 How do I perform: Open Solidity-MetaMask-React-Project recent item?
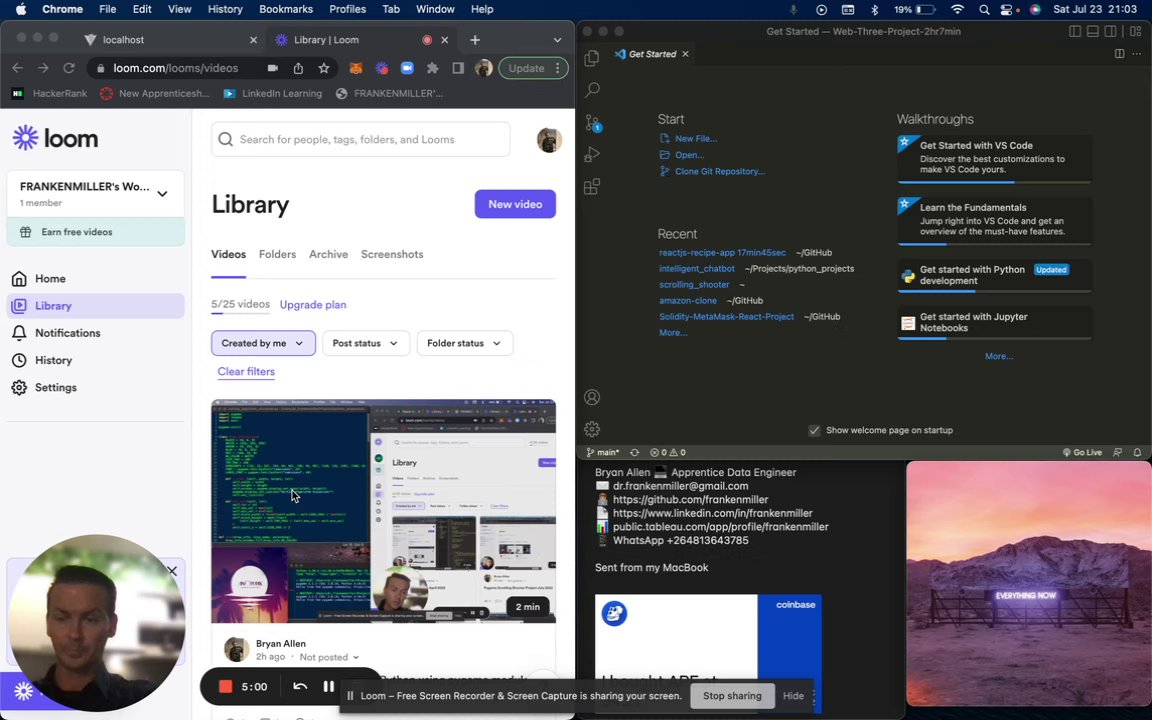coord(727,317)
